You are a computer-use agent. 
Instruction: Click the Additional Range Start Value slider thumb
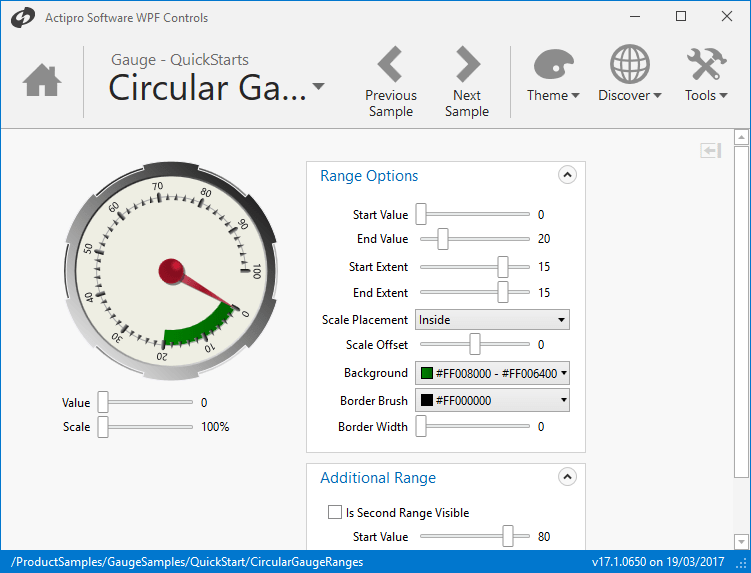508,536
